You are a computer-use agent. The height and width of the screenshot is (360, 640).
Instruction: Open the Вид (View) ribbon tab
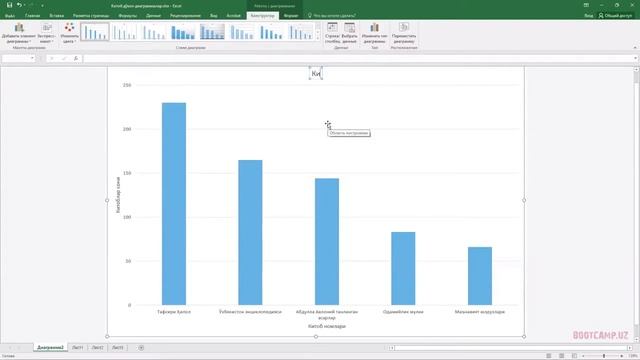214,16
